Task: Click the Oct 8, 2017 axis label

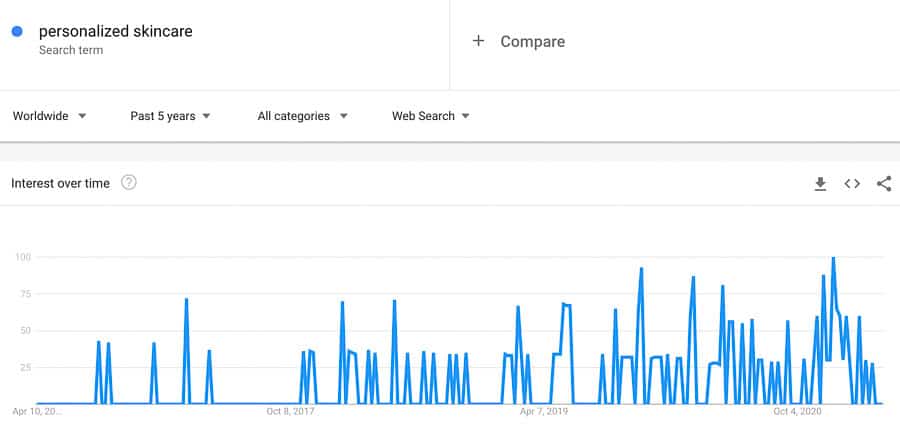Action: (291, 411)
